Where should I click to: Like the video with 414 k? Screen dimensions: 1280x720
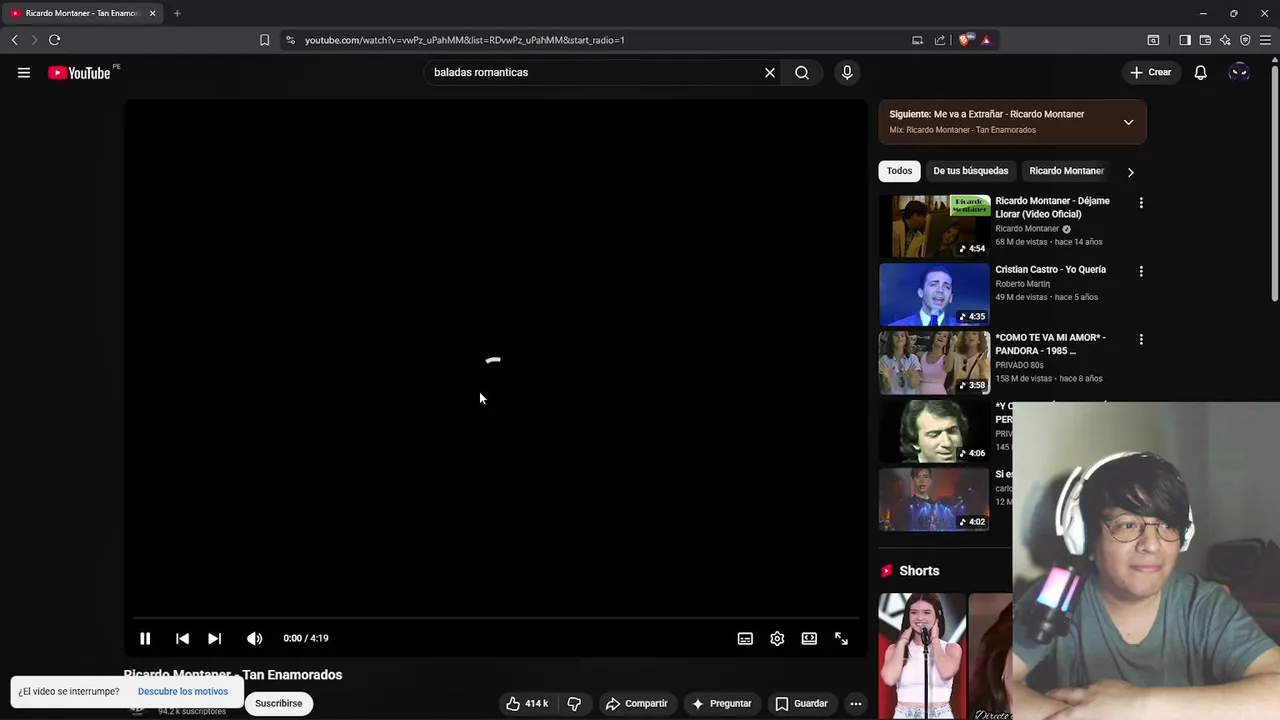pyautogui.click(x=526, y=703)
